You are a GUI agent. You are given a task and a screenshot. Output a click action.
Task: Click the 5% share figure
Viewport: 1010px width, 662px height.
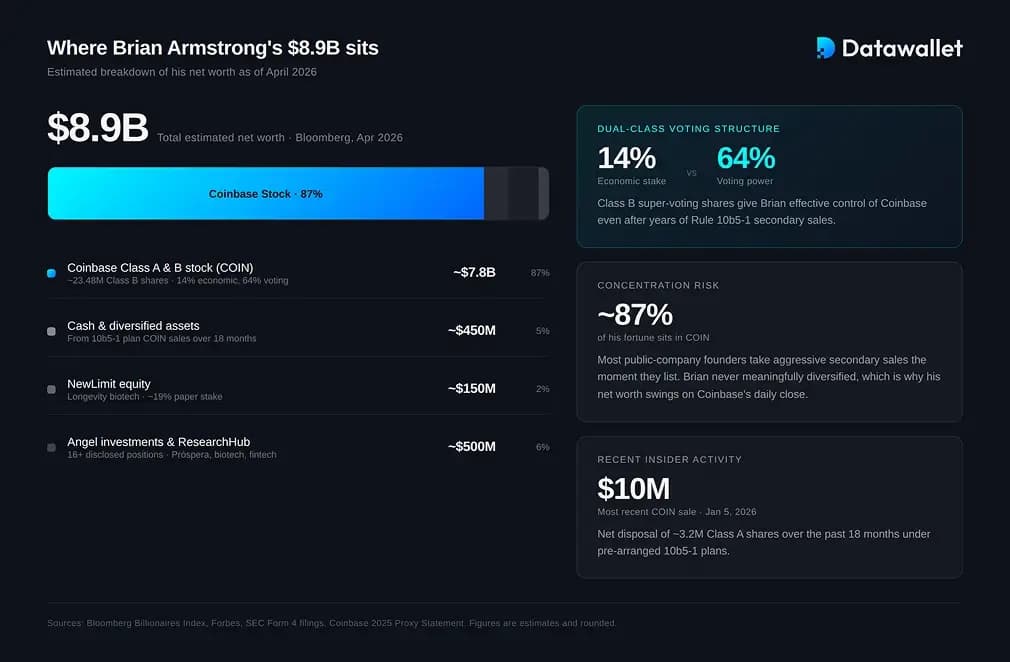click(542, 331)
